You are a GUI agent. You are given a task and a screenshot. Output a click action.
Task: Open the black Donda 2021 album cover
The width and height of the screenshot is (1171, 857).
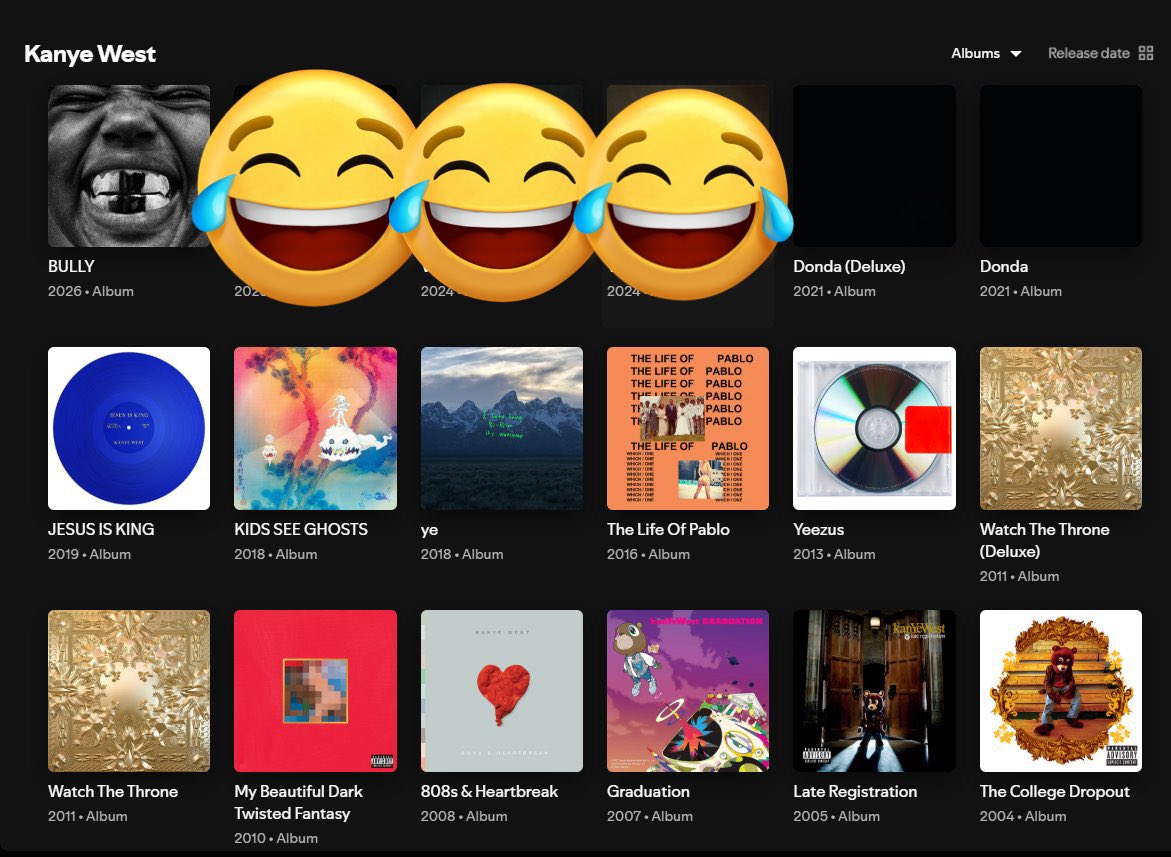pos(1060,166)
